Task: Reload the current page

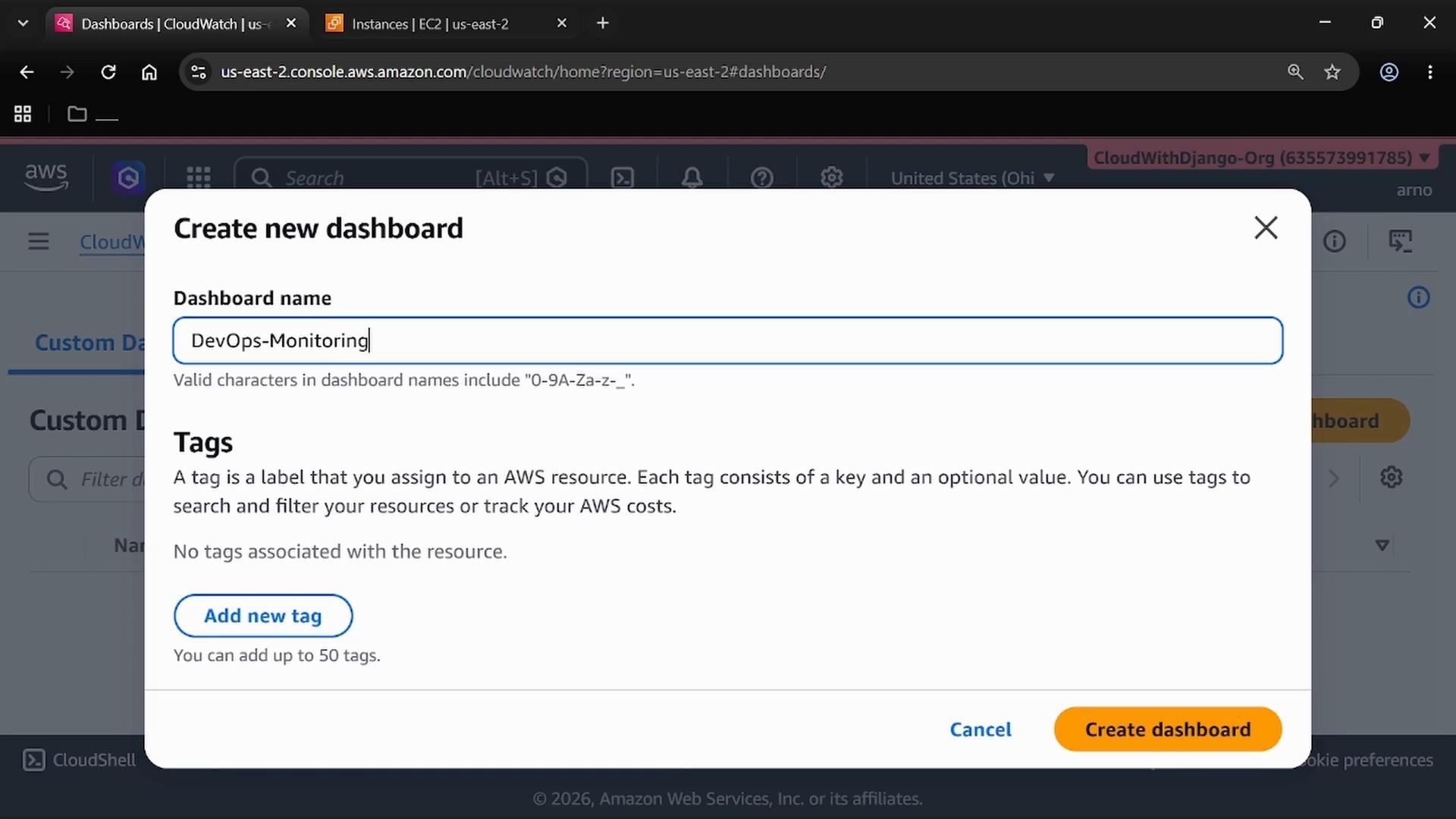Action: tap(108, 72)
